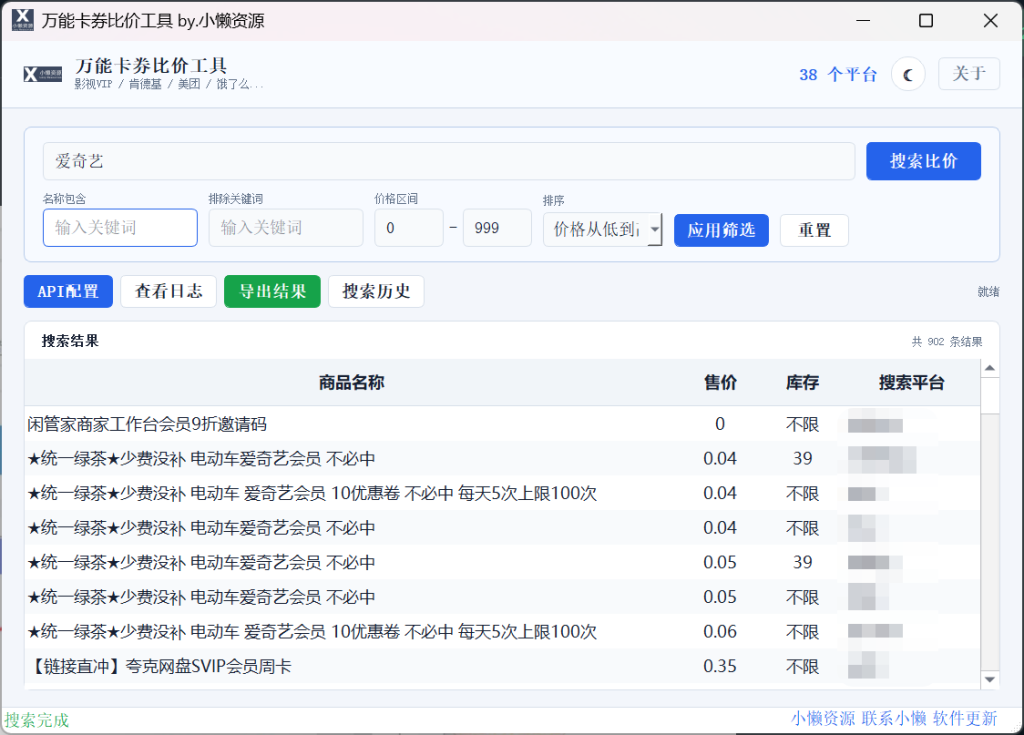Click the maximum price field showing 999

(x=497, y=227)
